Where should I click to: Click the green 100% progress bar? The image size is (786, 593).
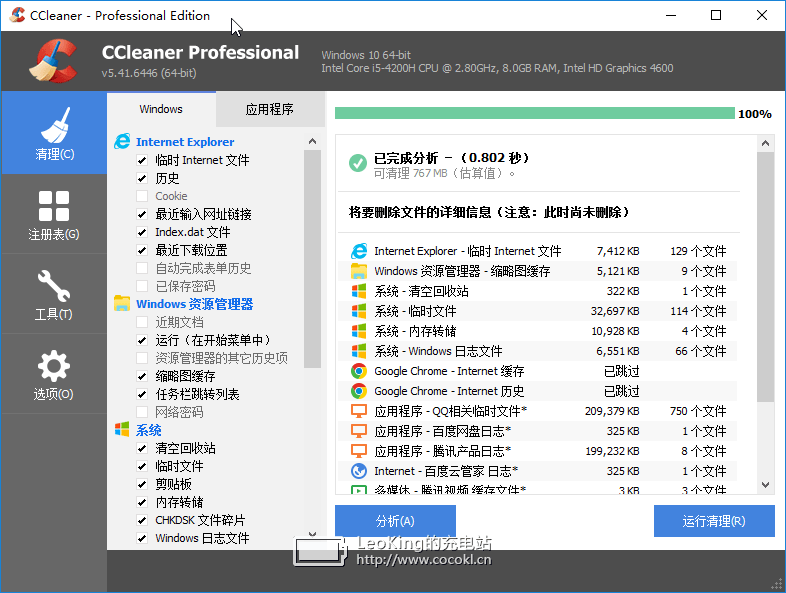pos(535,113)
